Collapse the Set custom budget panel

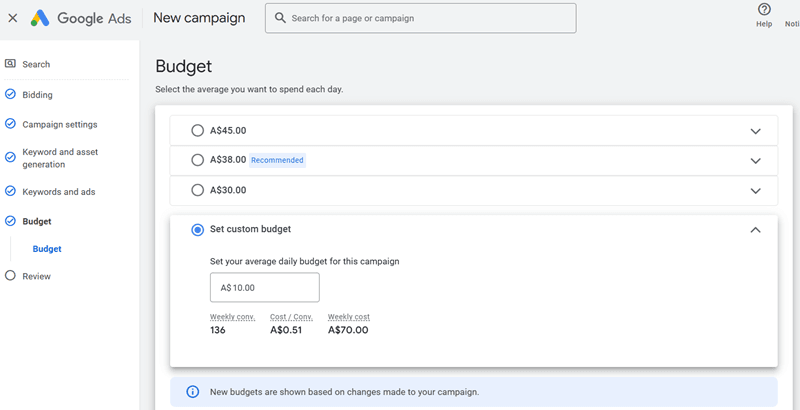[x=755, y=230]
